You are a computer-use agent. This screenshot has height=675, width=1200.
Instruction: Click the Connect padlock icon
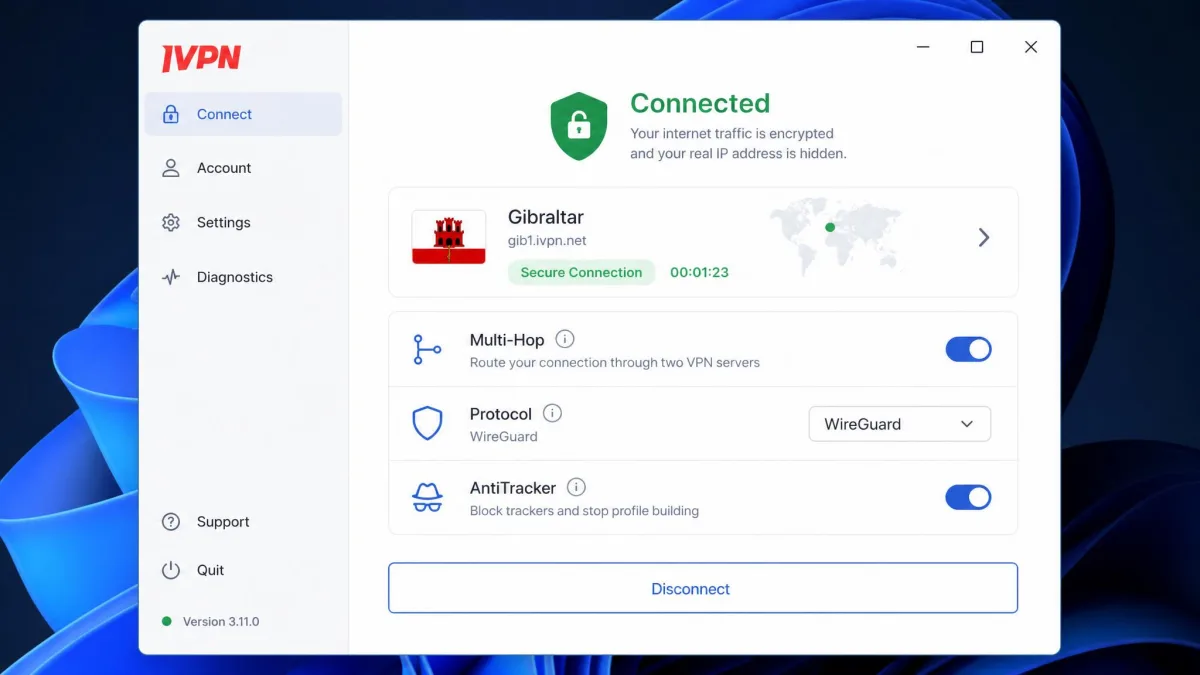coord(171,114)
